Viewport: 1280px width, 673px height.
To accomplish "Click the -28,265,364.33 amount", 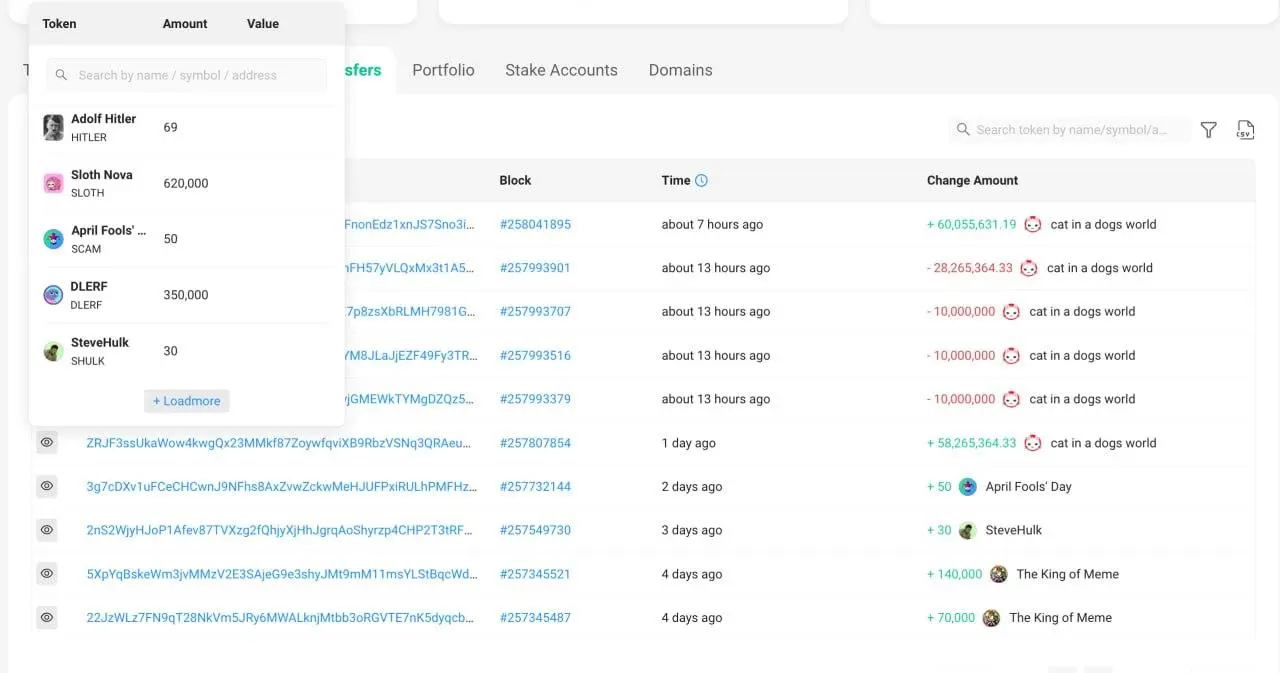I will 969,268.
